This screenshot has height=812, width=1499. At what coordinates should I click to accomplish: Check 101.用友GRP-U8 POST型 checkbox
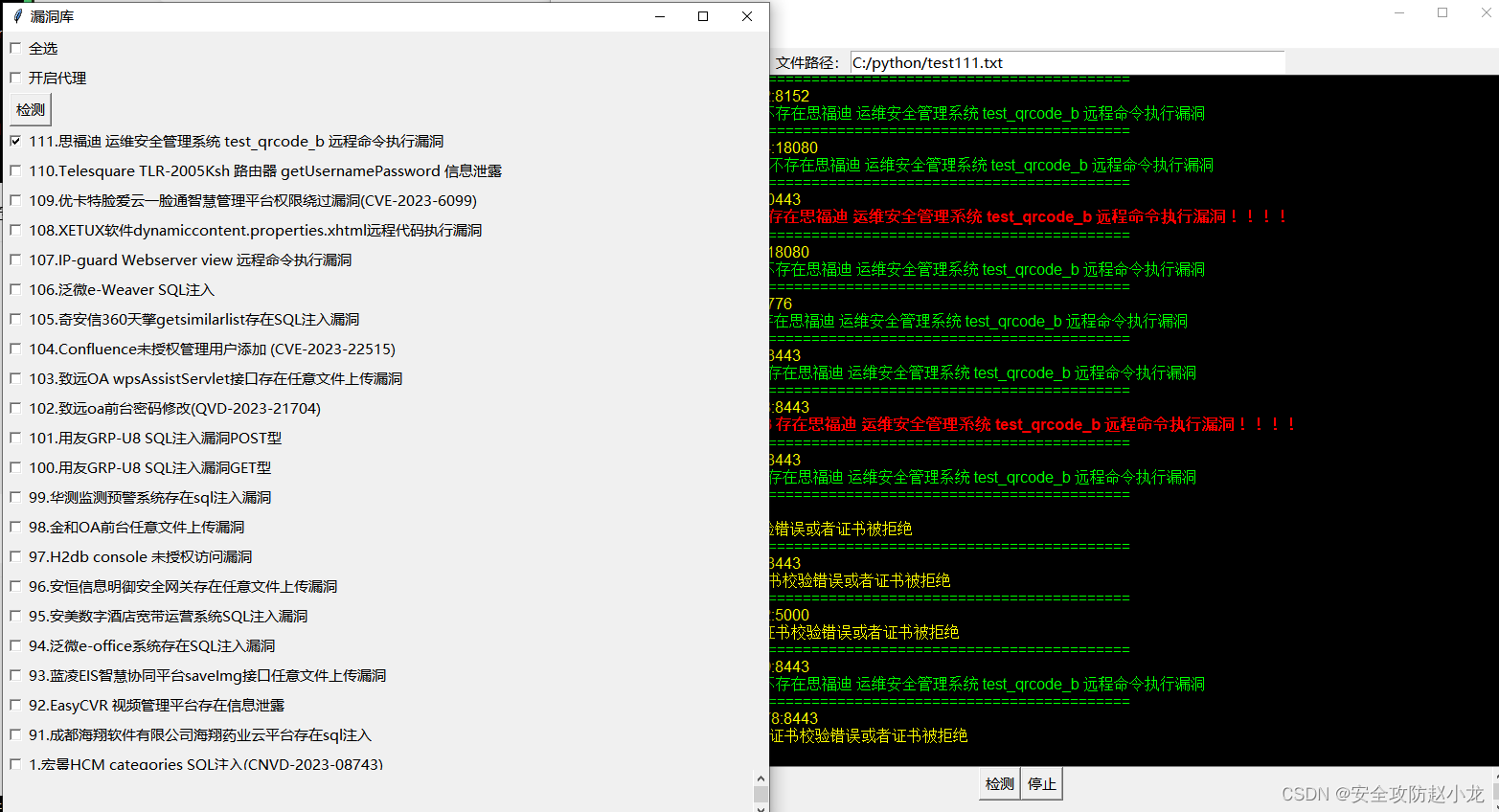coord(15,438)
